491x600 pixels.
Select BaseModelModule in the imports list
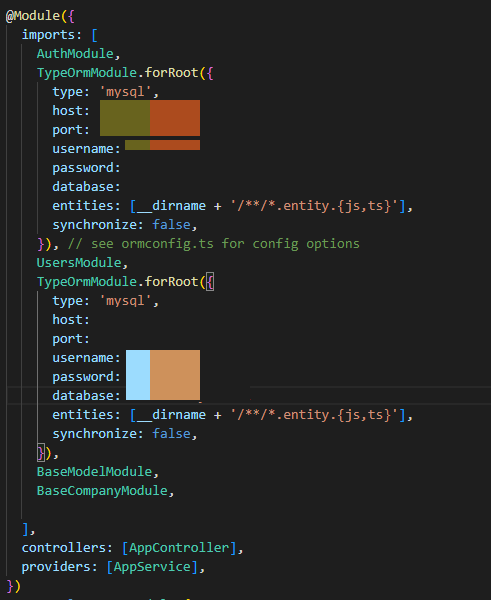95,472
